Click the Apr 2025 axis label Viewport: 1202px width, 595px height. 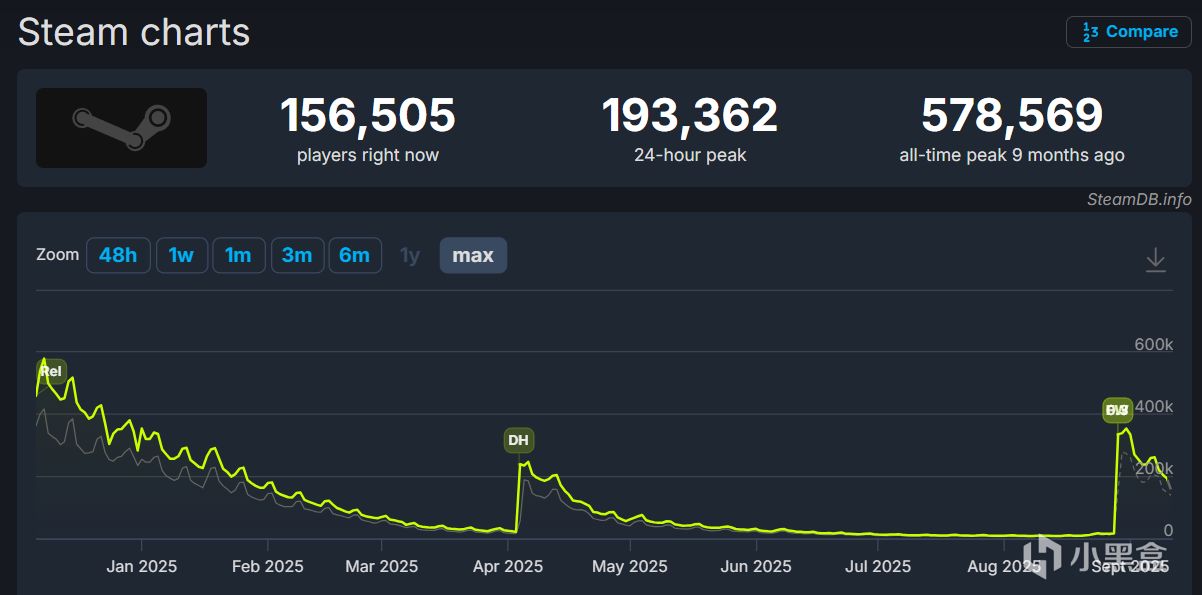pyautogui.click(x=508, y=566)
